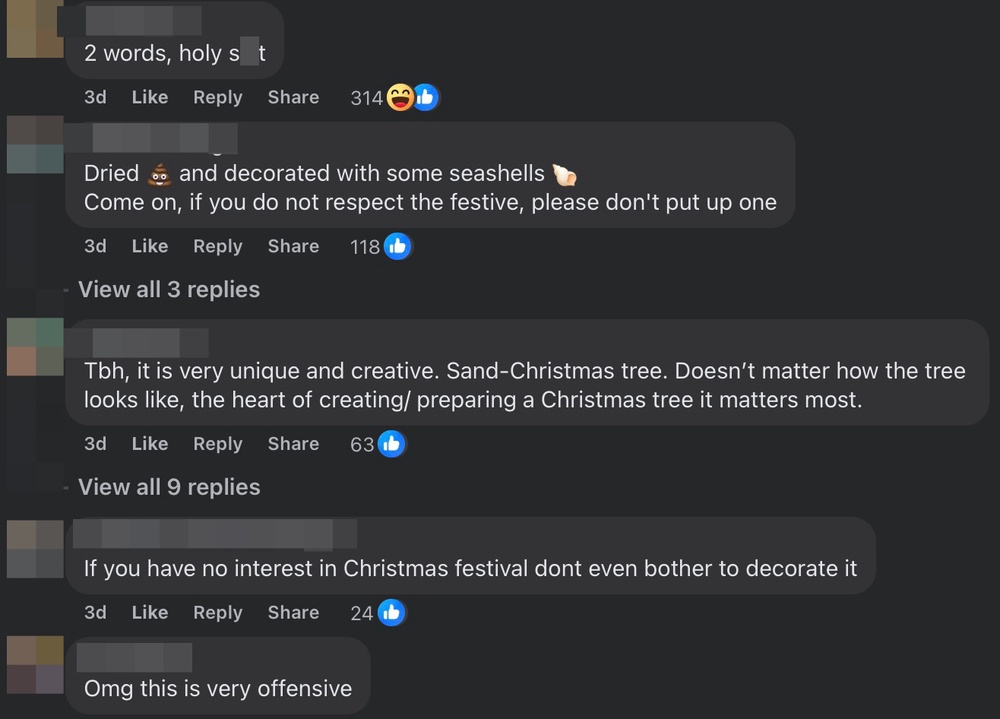This screenshot has height=719, width=1000.
Task: Reply to the seashells comment
Action: pos(218,246)
